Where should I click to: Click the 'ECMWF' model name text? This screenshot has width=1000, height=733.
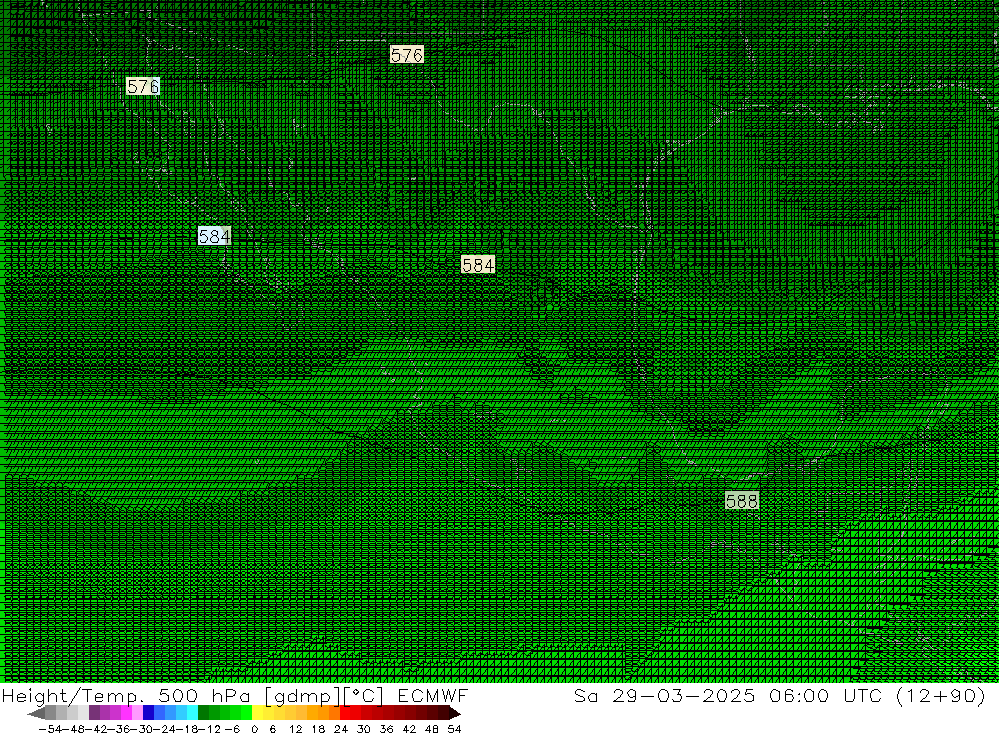pyautogui.click(x=433, y=696)
